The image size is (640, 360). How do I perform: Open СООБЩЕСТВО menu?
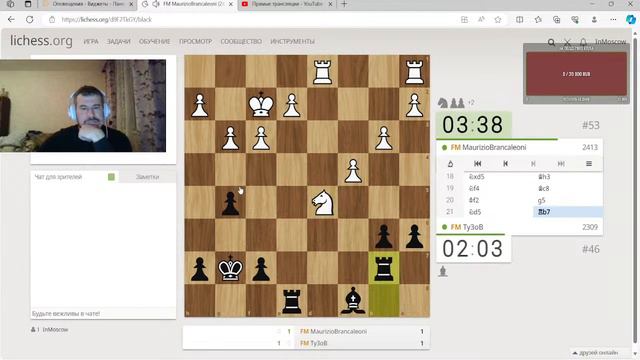pos(241,42)
